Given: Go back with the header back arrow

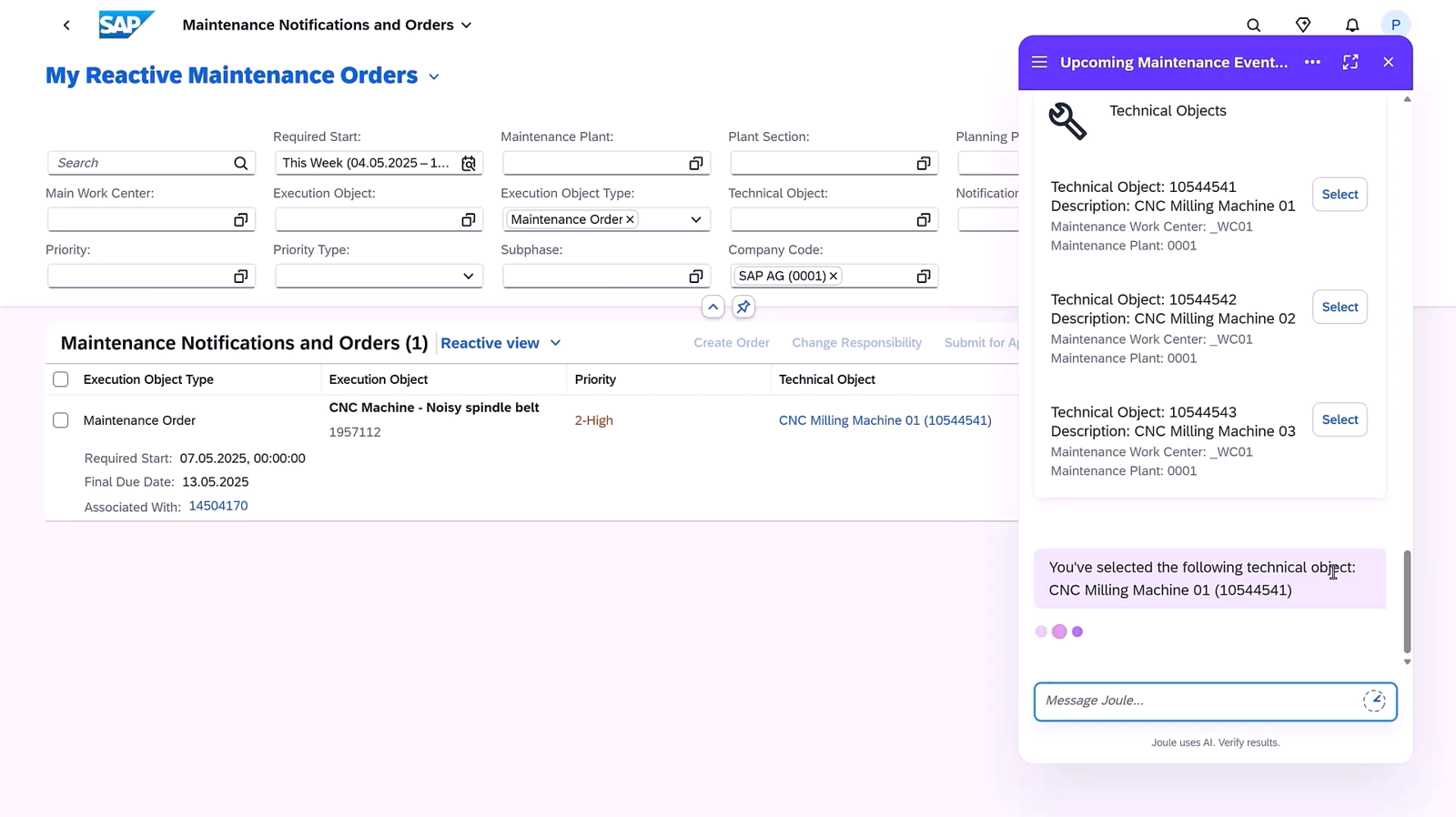Looking at the screenshot, I should pos(66,25).
